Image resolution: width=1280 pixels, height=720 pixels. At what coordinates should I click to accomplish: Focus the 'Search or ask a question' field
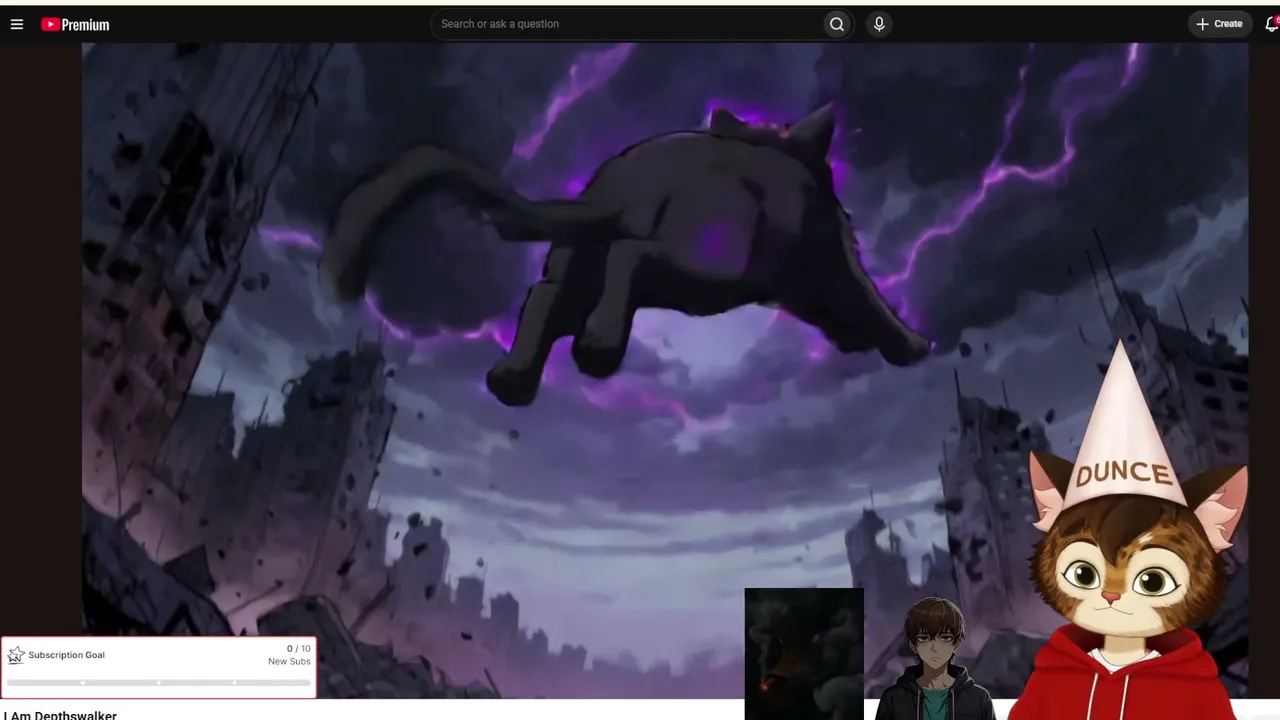coord(626,24)
